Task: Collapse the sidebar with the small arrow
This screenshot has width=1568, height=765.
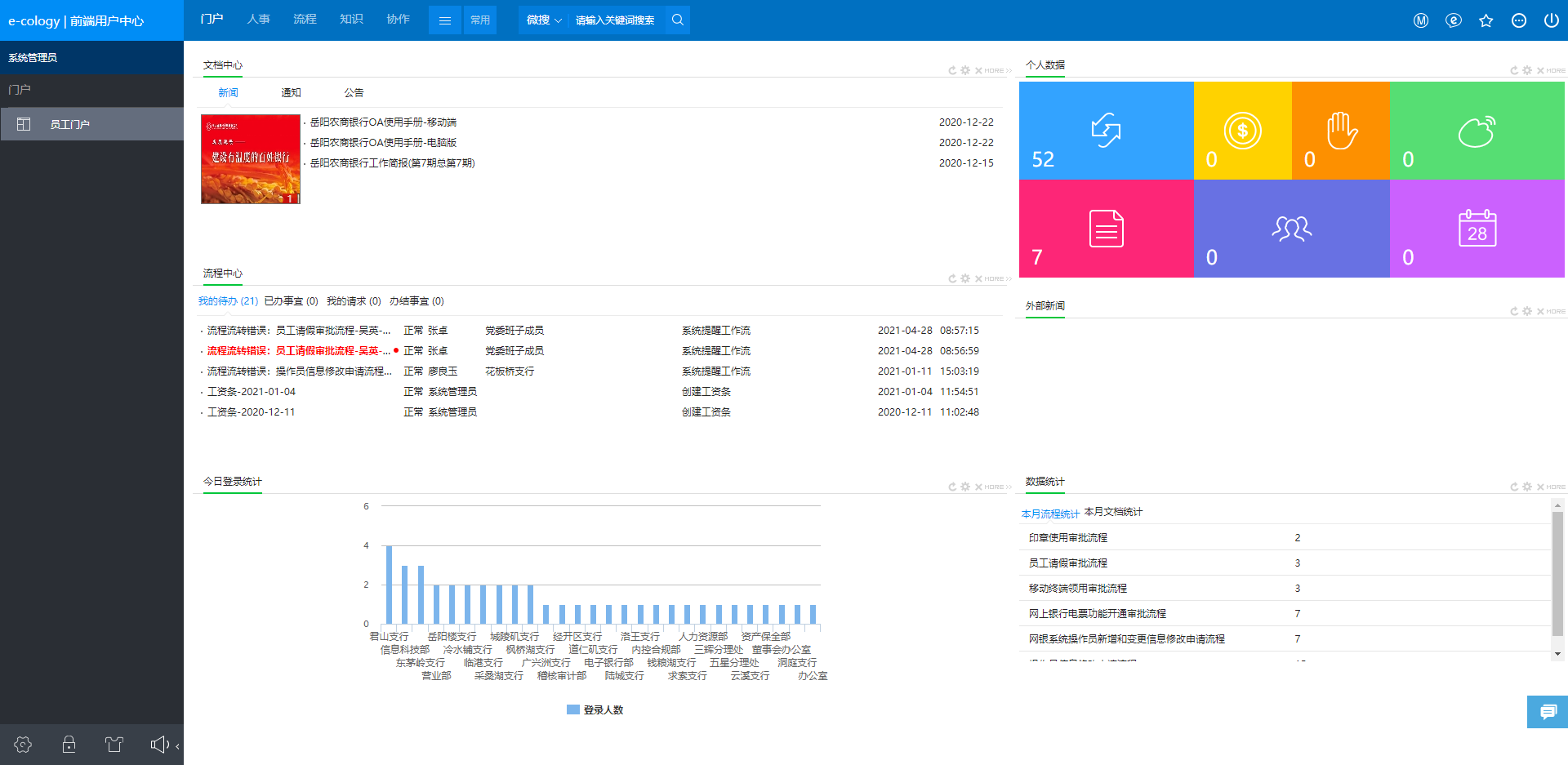Action: tap(177, 745)
